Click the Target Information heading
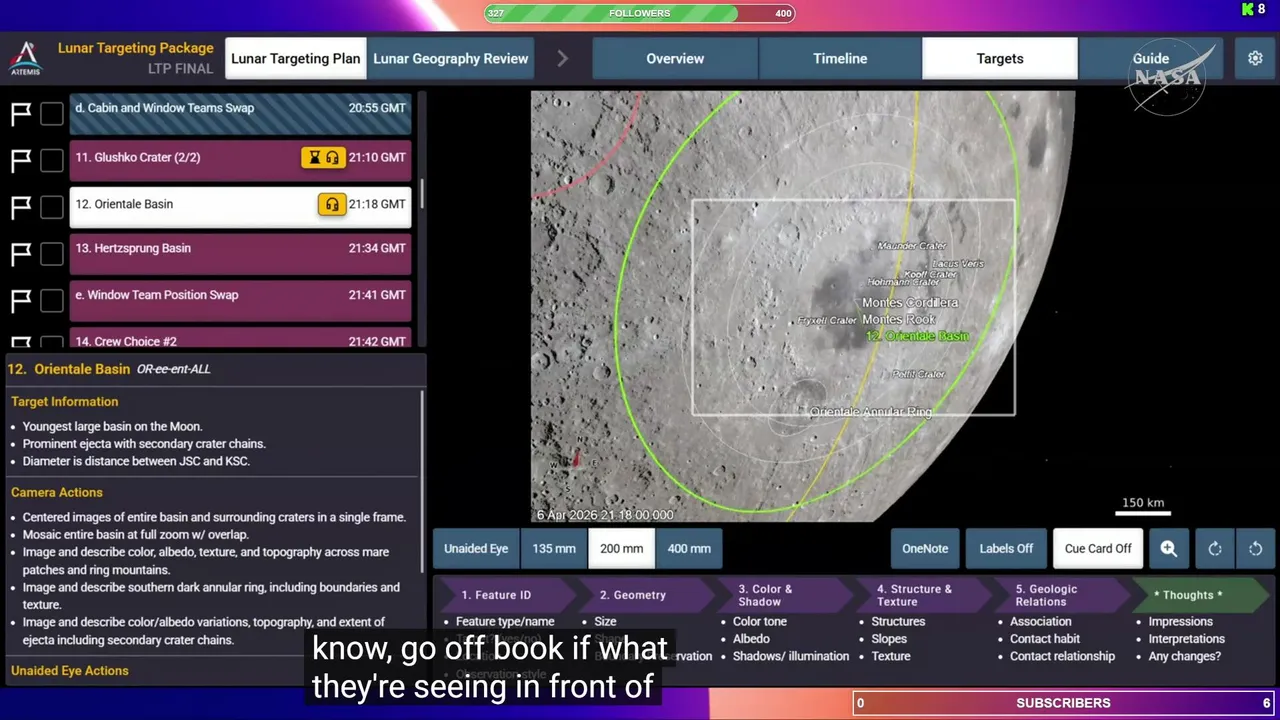 pyautogui.click(x=65, y=402)
